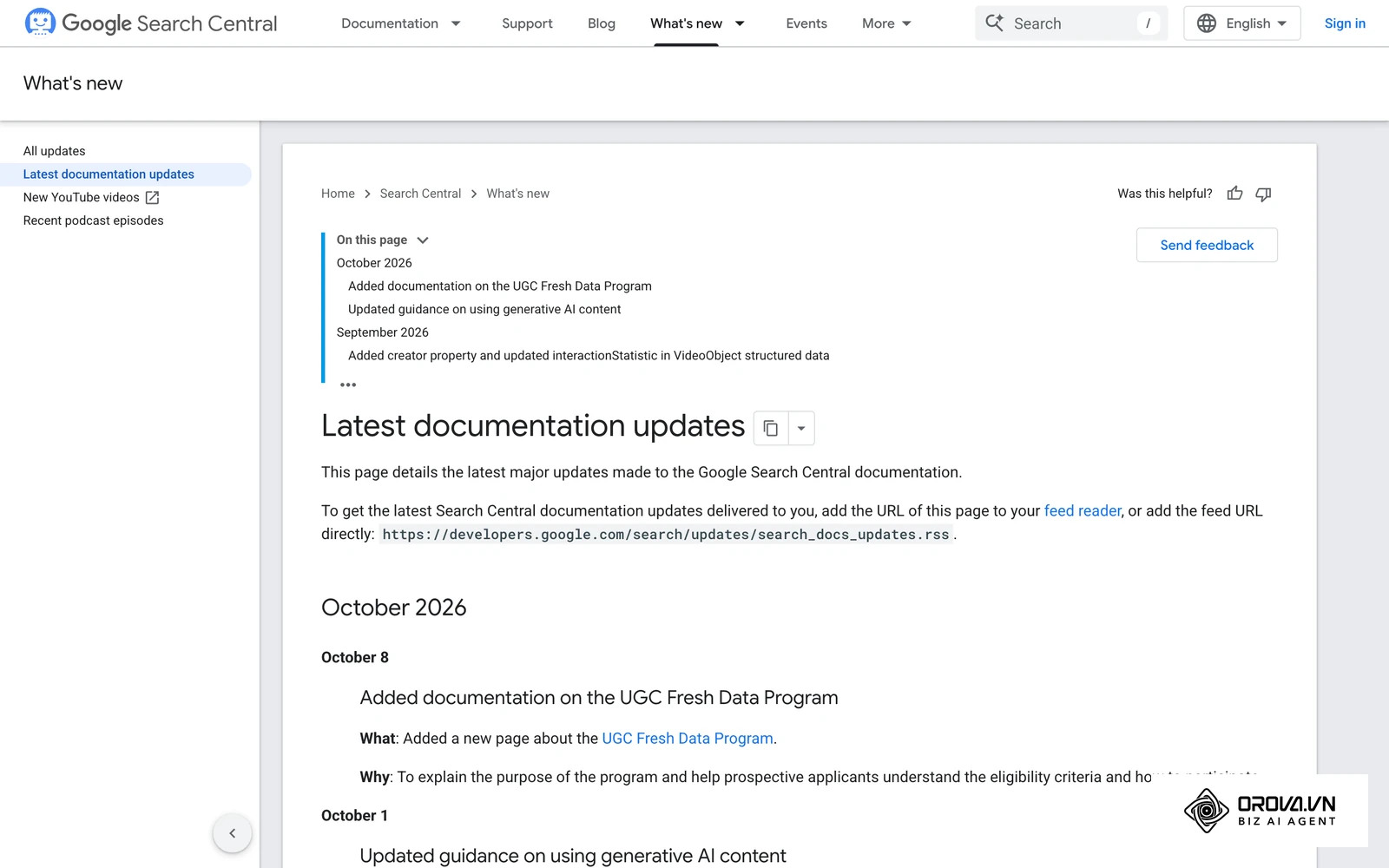Copy page using the copy icon beside title
Viewport: 1389px width, 868px height.
(x=771, y=428)
